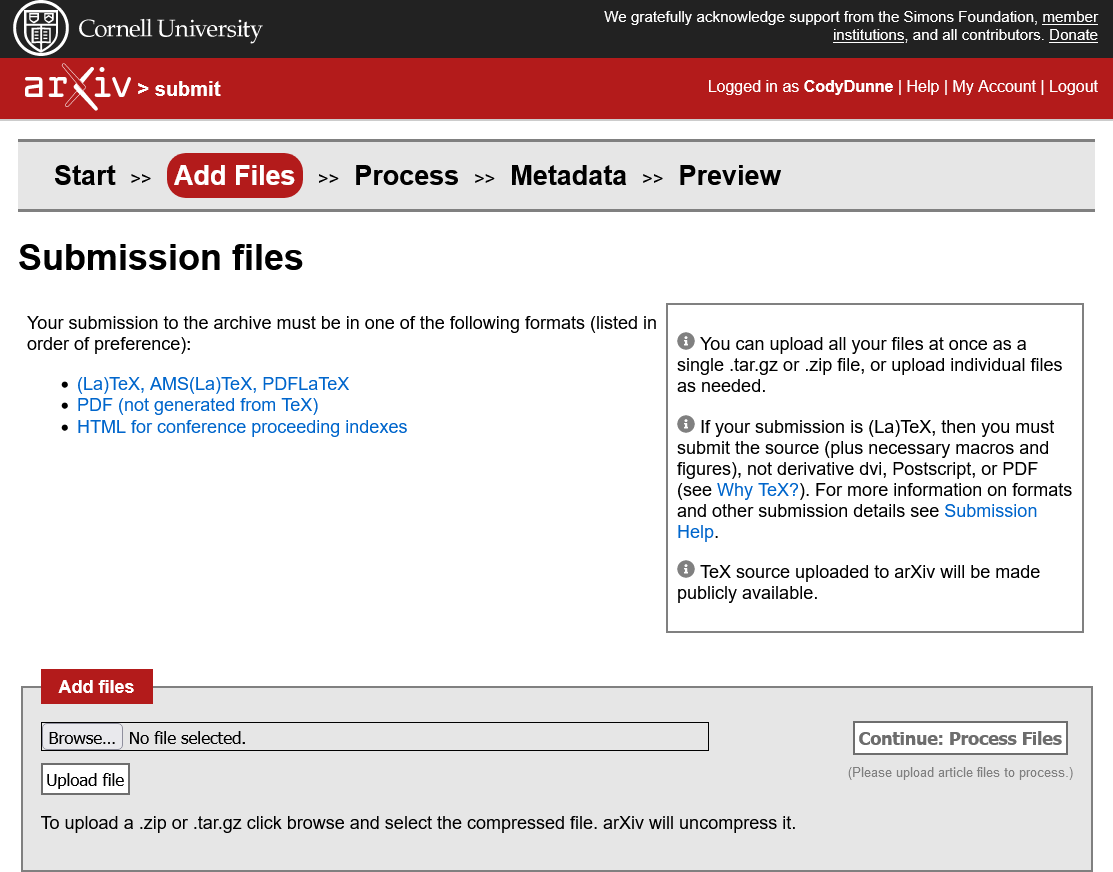Follow HTML for conference proceeding indexes link
This screenshot has width=1113, height=872.
tap(242, 427)
